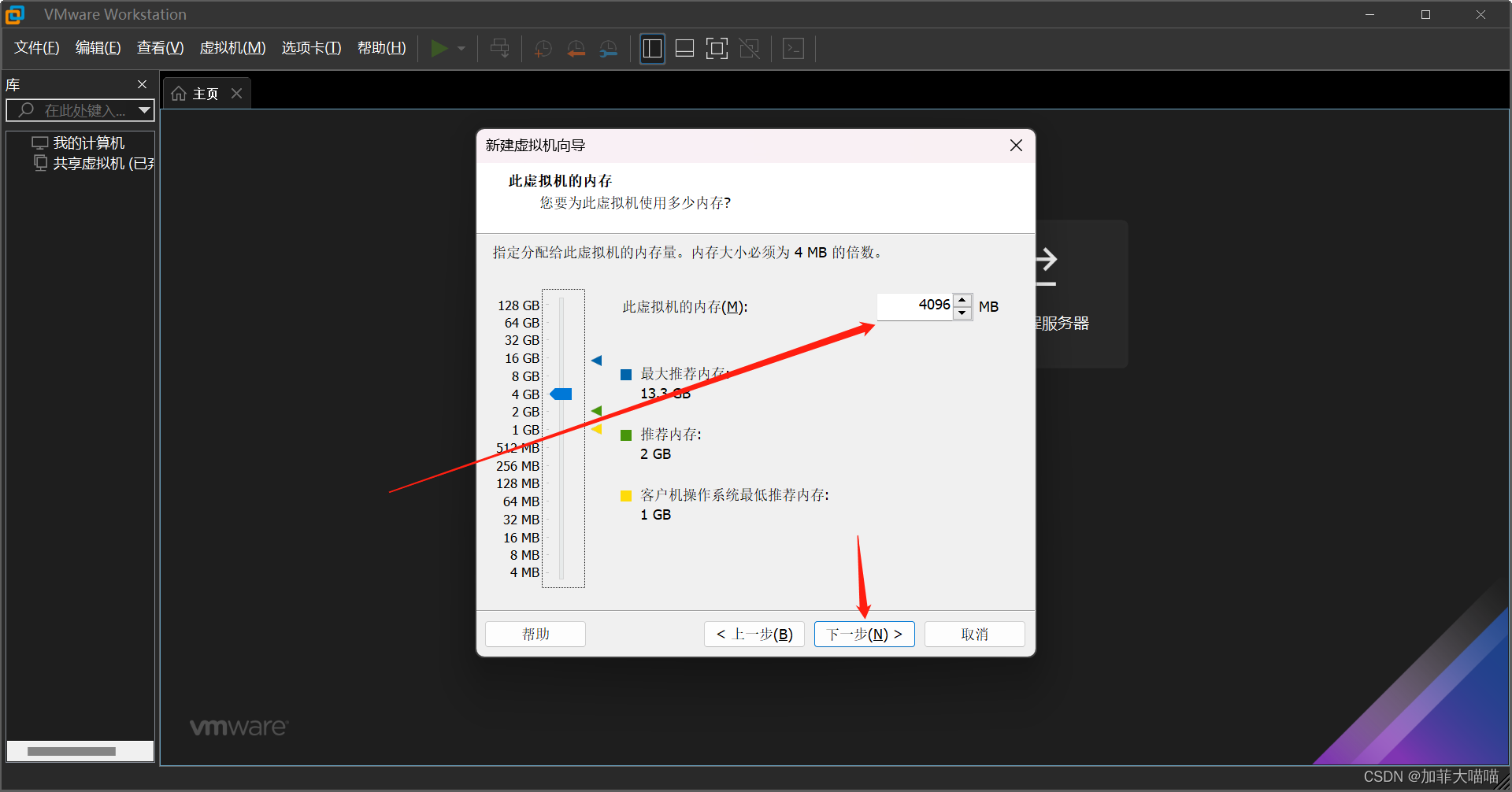Click the 128 GB scale label
1512x792 pixels.
(x=518, y=305)
